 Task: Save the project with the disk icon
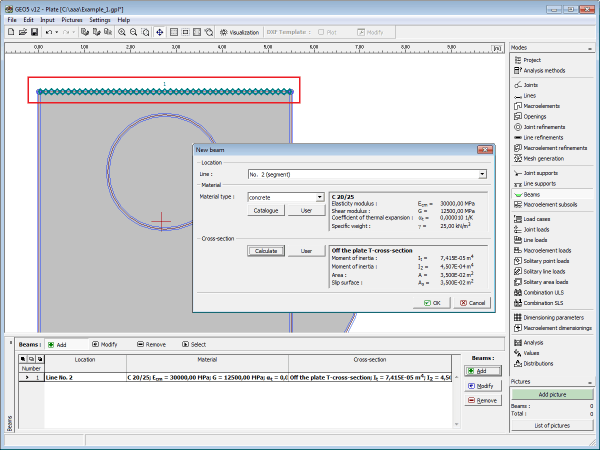coord(35,32)
